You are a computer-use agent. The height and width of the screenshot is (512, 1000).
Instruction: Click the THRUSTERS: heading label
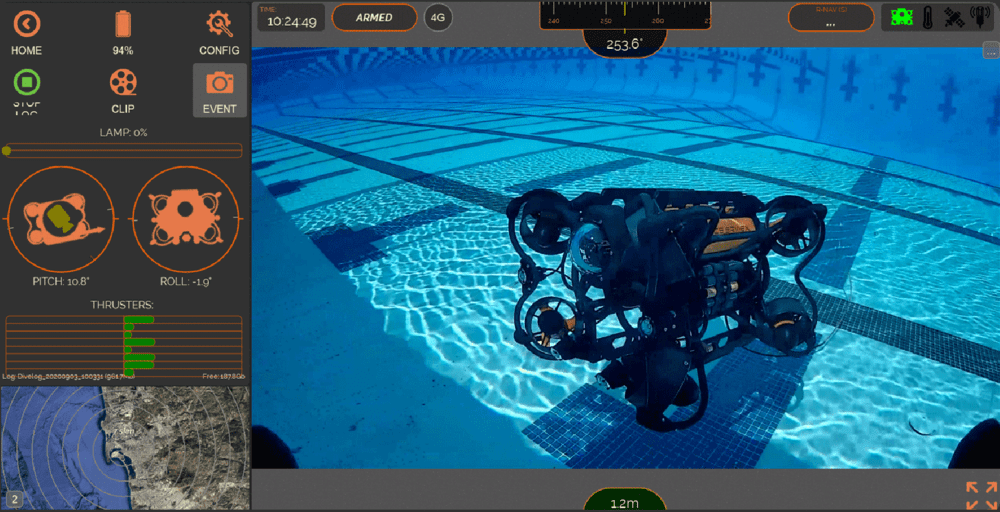tap(124, 305)
